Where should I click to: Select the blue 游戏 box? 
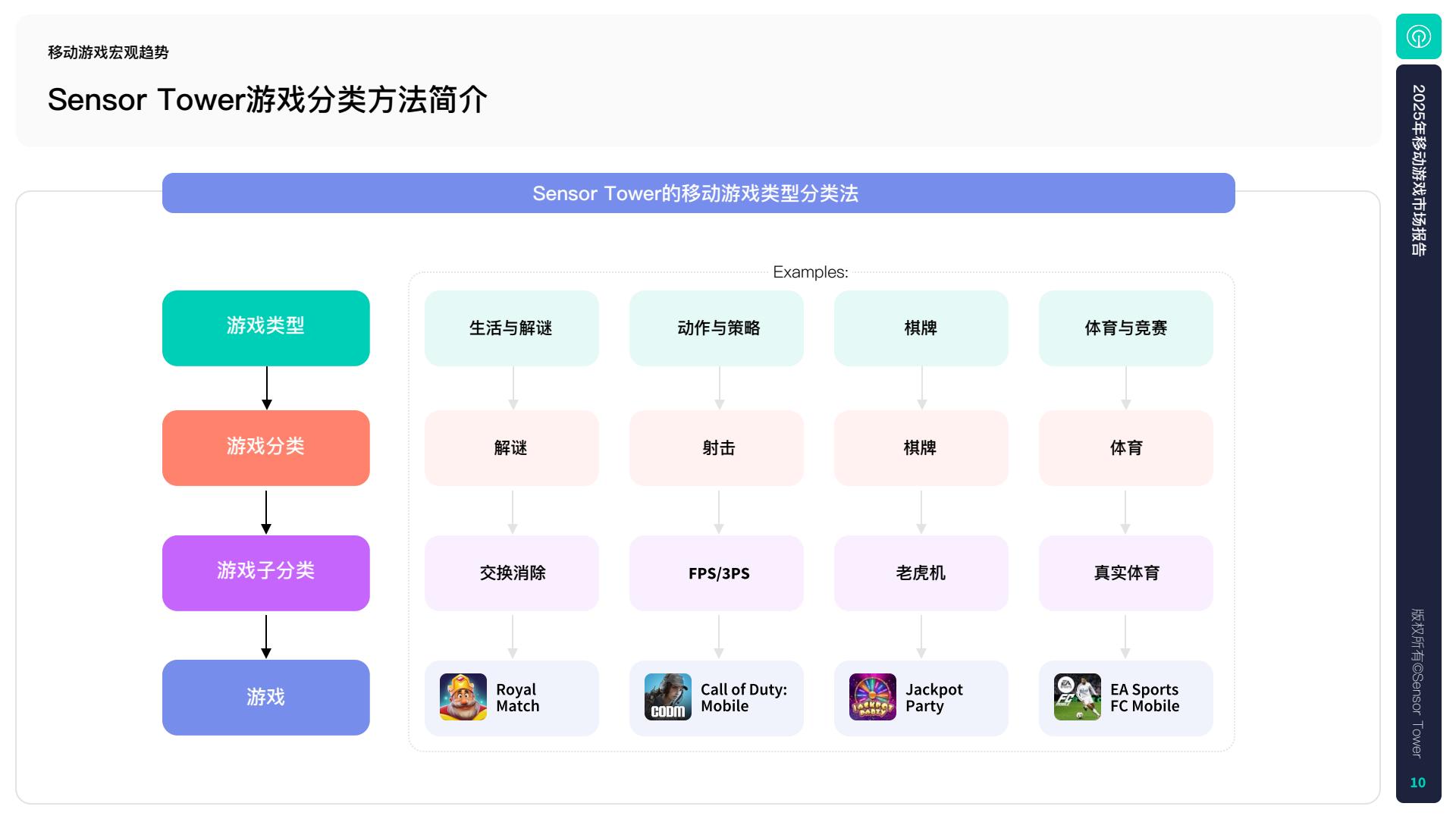pos(265,697)
